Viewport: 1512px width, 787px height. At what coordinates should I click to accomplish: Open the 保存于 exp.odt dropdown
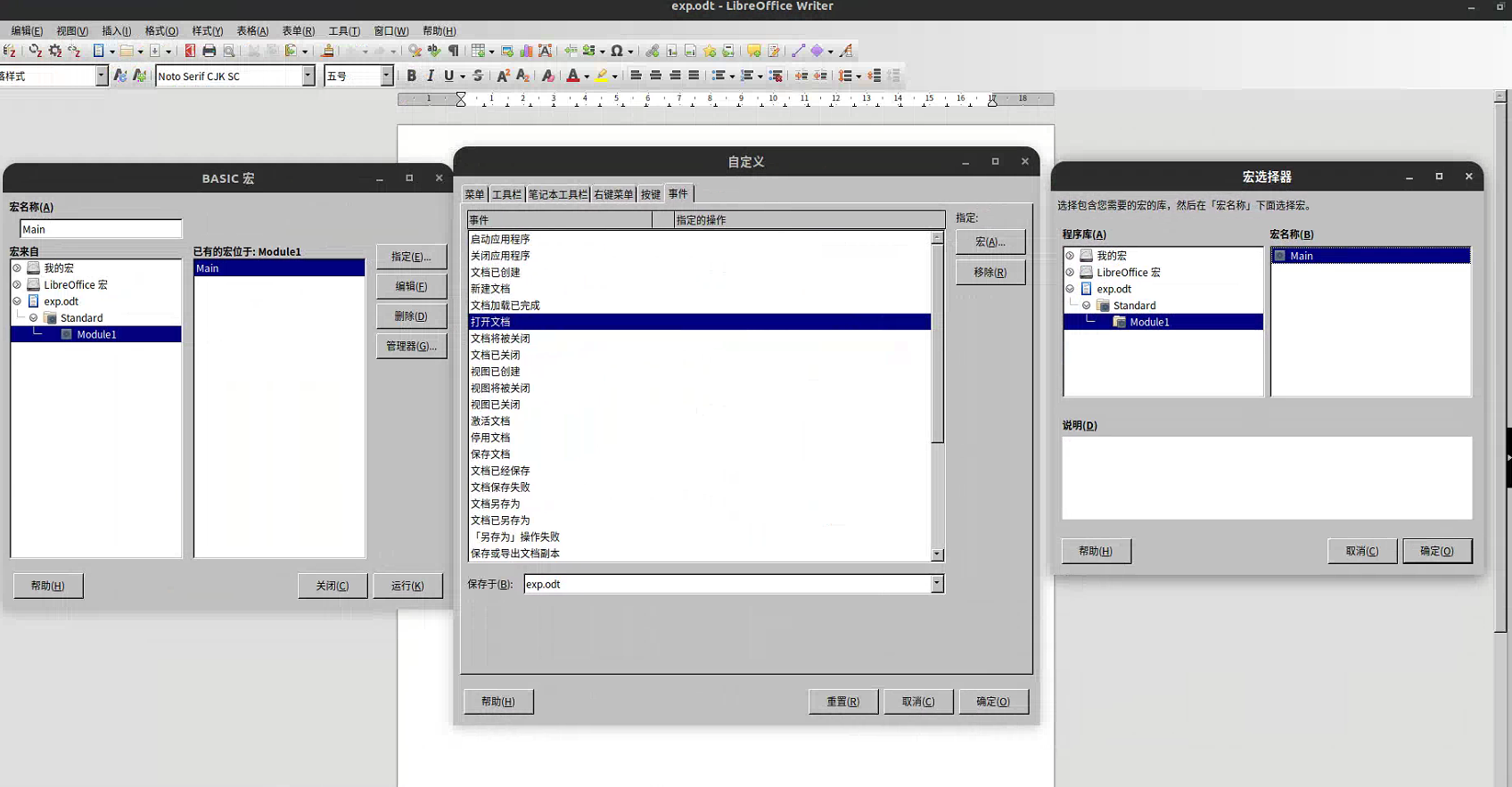tap(937, 584)
